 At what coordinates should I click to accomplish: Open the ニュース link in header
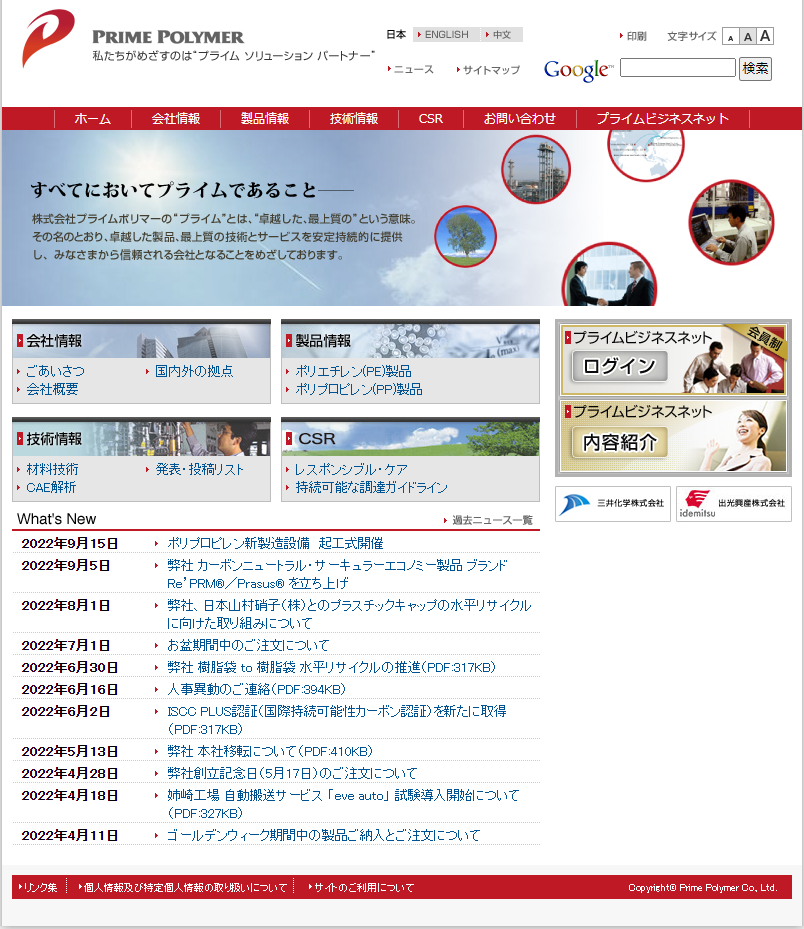[x=411, y=69]
